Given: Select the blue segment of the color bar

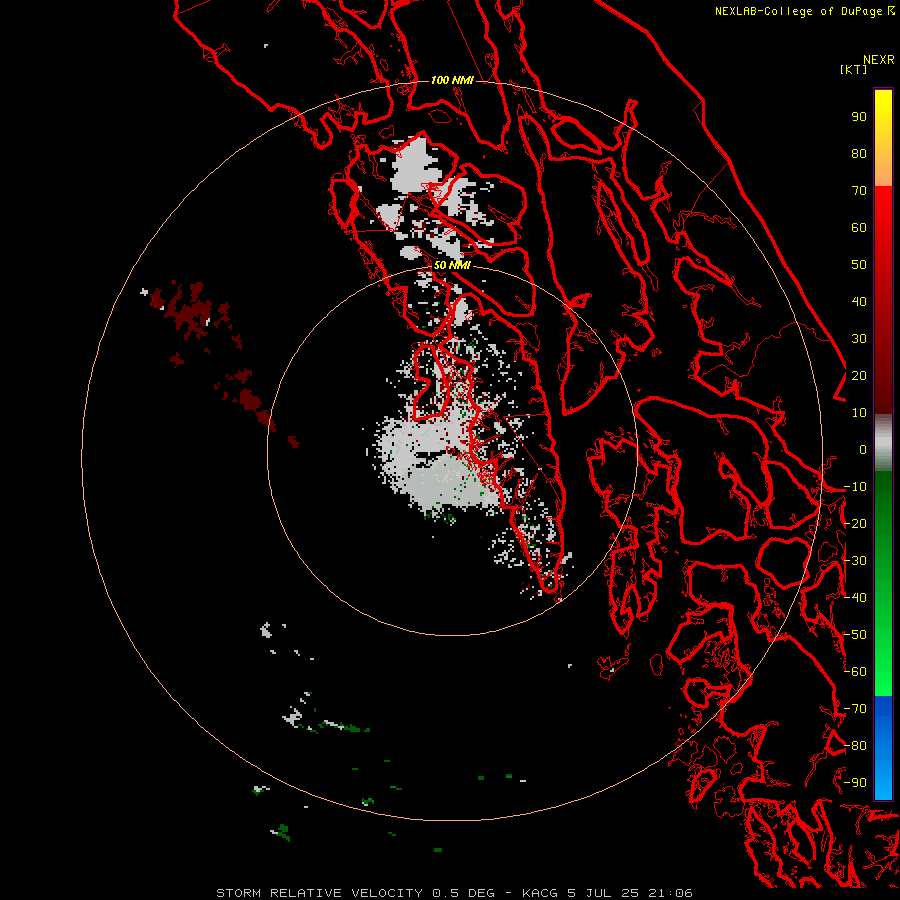Looking at the screenshot, I should click(883, 747).
